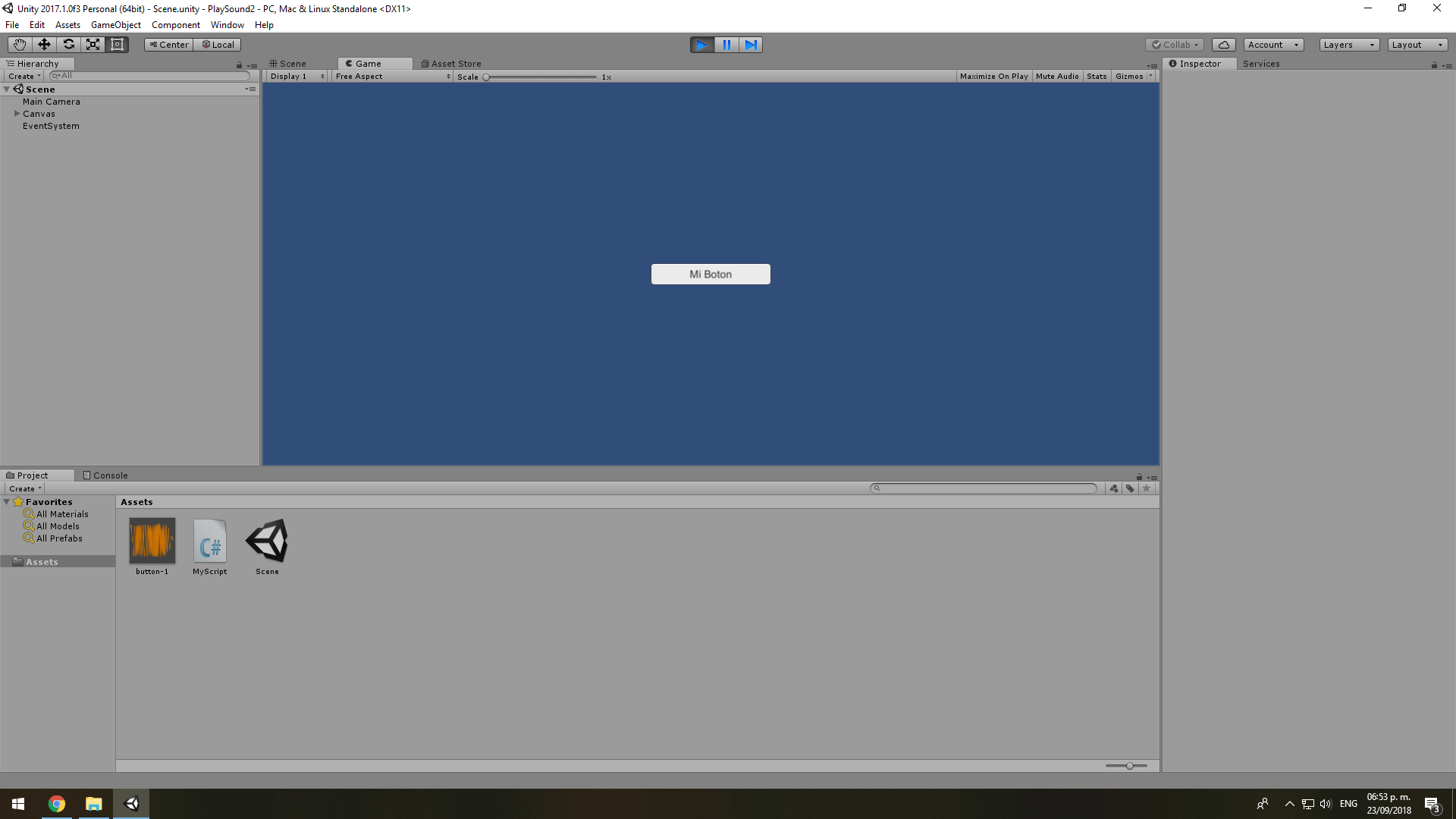
Task: Toggle Mute Audio in Game view
Action: click(1057, 77)
